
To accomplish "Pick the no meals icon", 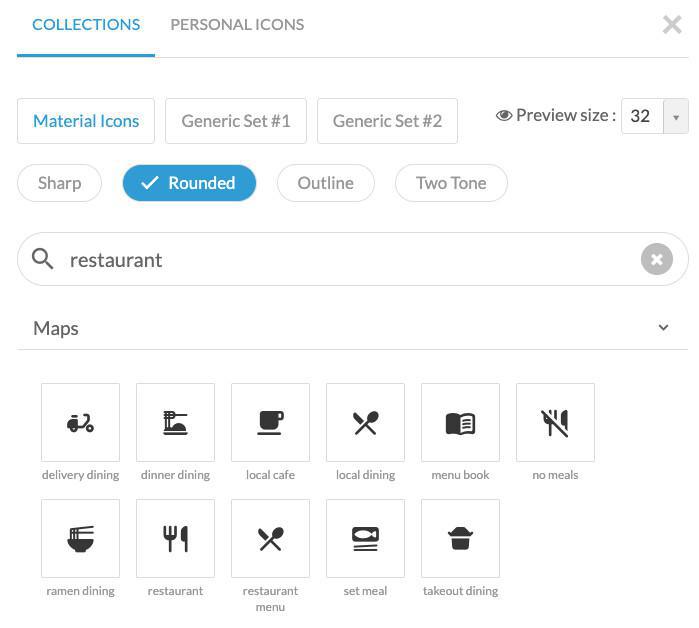I will click(555, 422).
